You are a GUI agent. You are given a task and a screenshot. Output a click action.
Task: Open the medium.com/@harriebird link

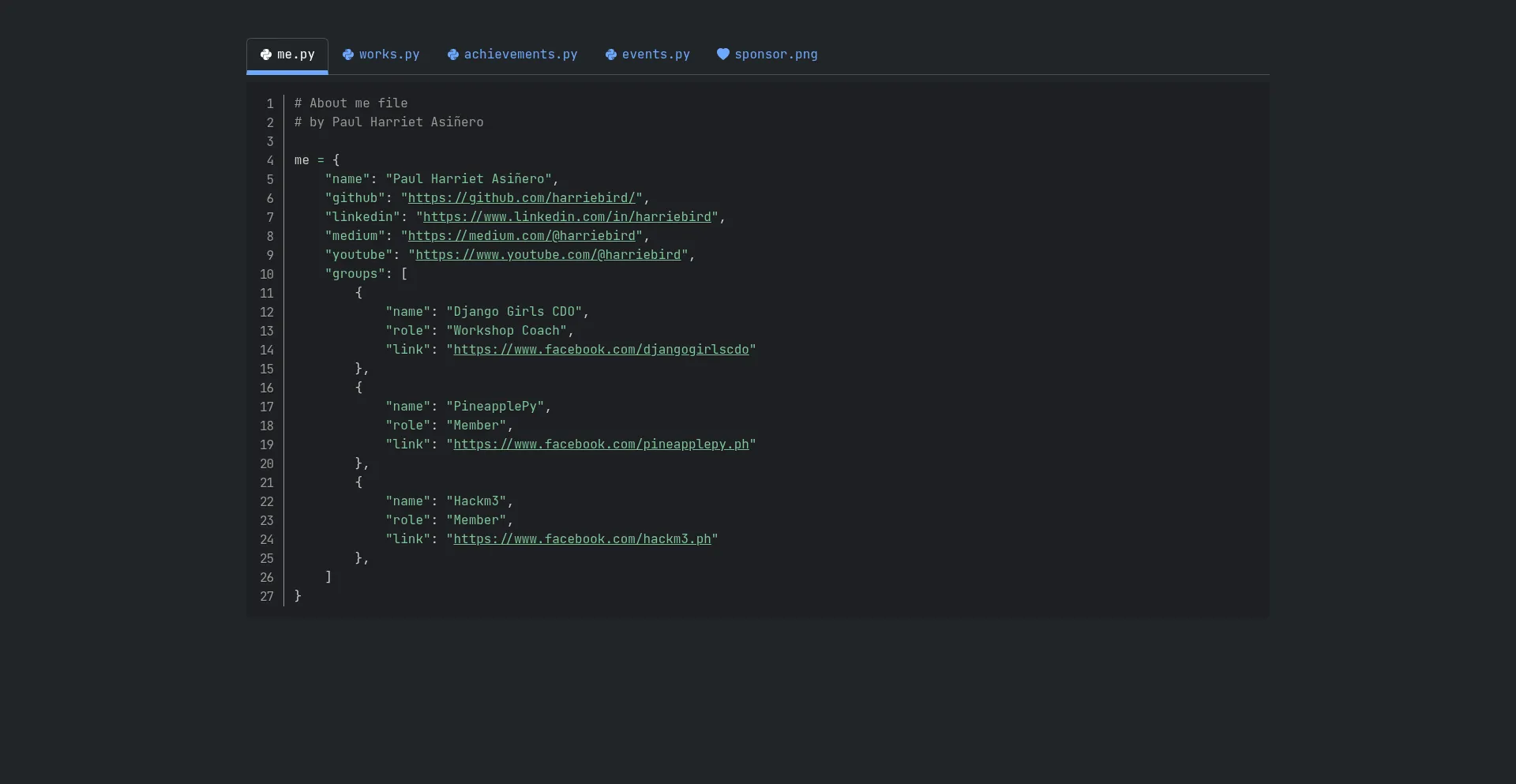(x=522, y=236)
